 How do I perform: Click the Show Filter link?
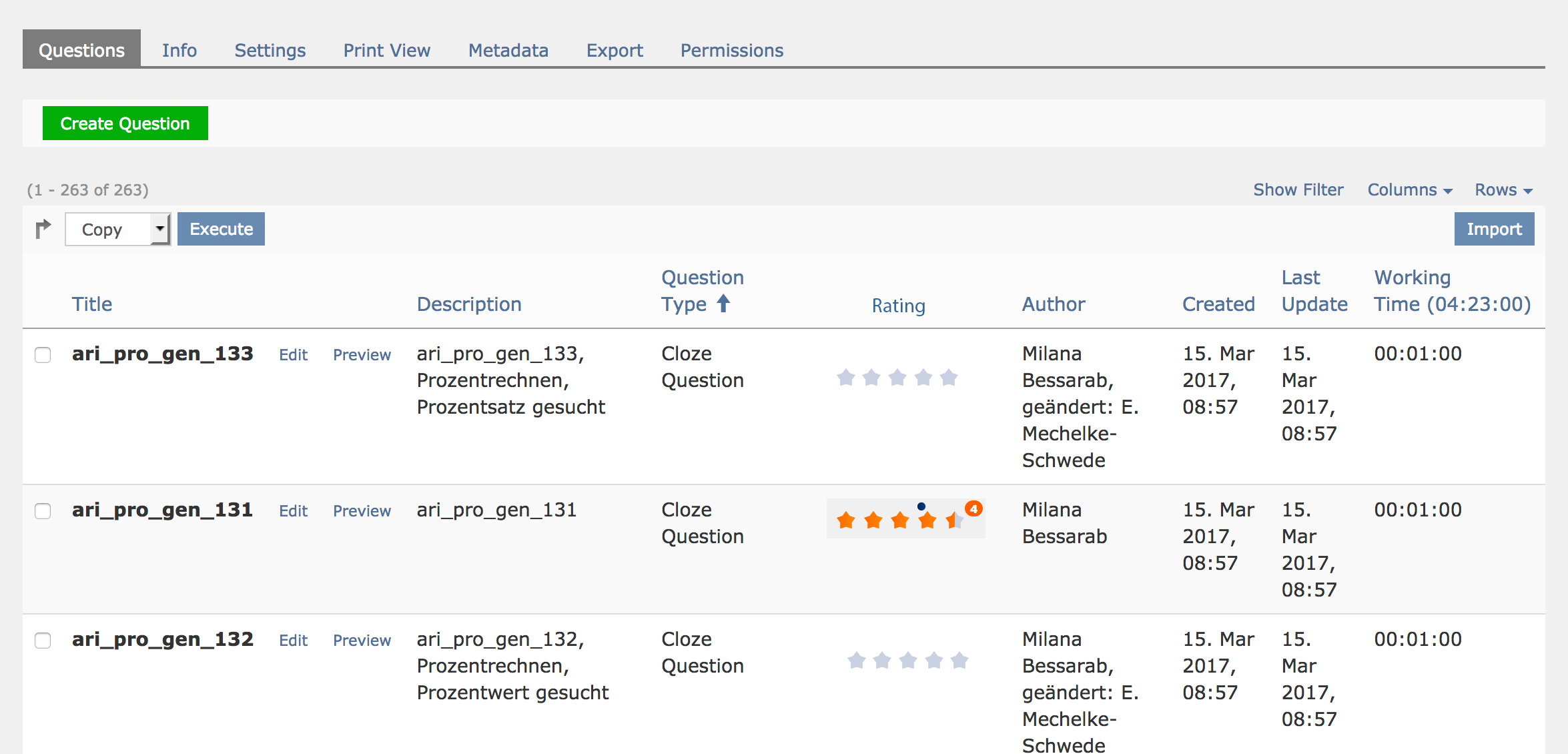pyautogui.click(x=1298, y=190)
